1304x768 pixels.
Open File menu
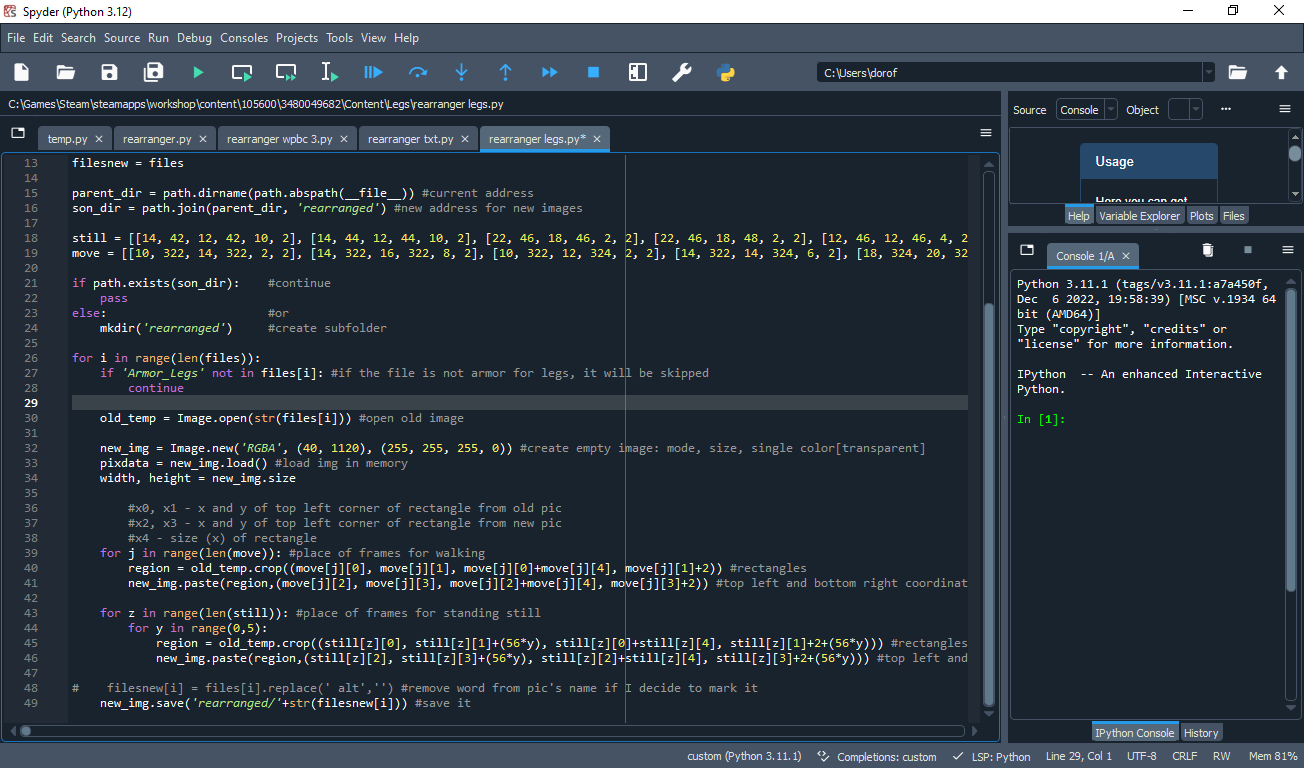coord(16,38)
